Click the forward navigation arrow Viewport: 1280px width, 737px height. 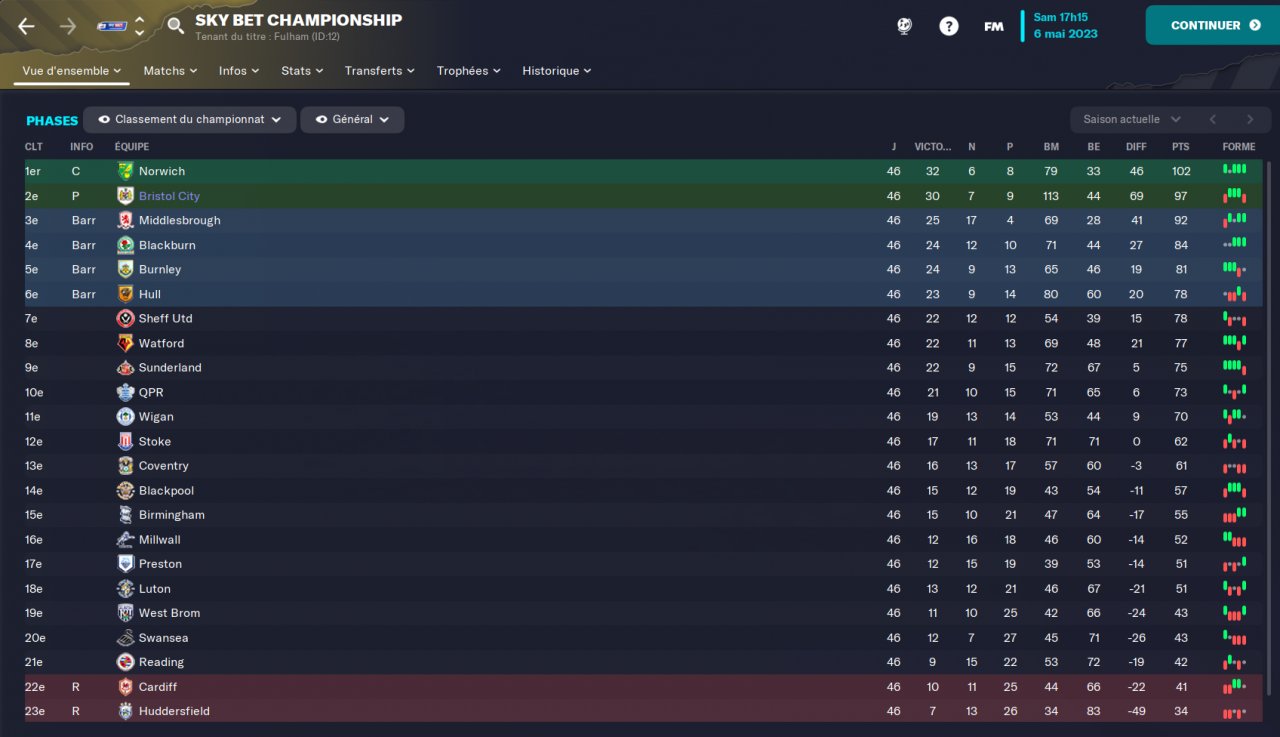click(x=68, y=26)
